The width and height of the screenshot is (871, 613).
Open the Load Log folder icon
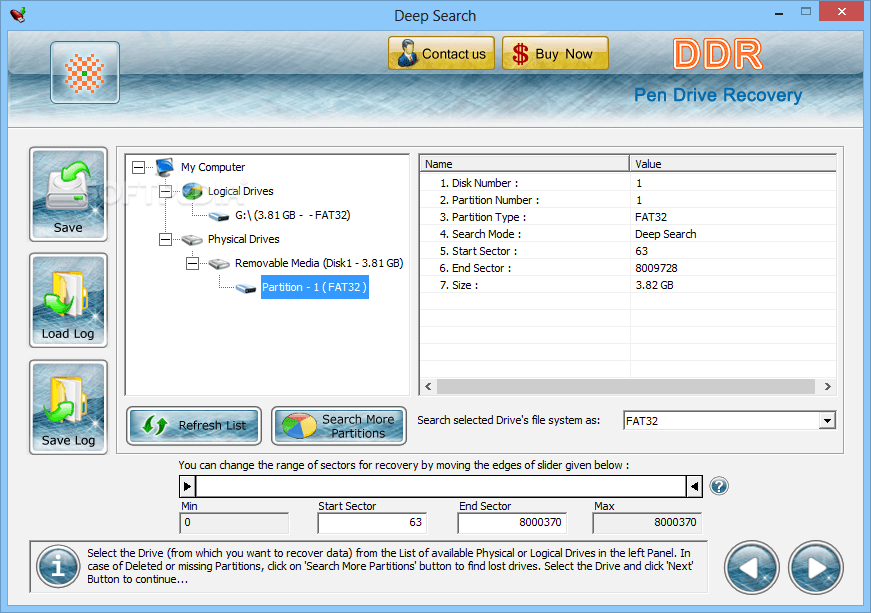point(67,299)
